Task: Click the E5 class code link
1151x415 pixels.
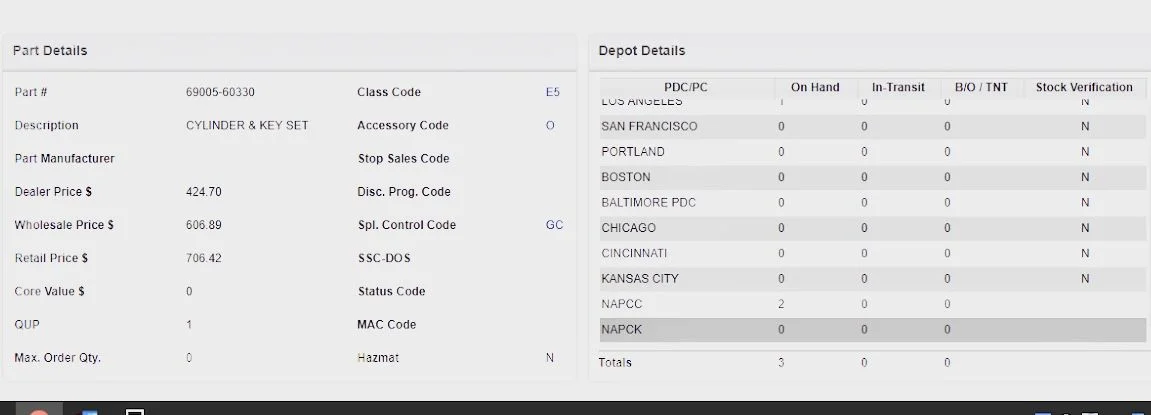Action: coord(552,92)
